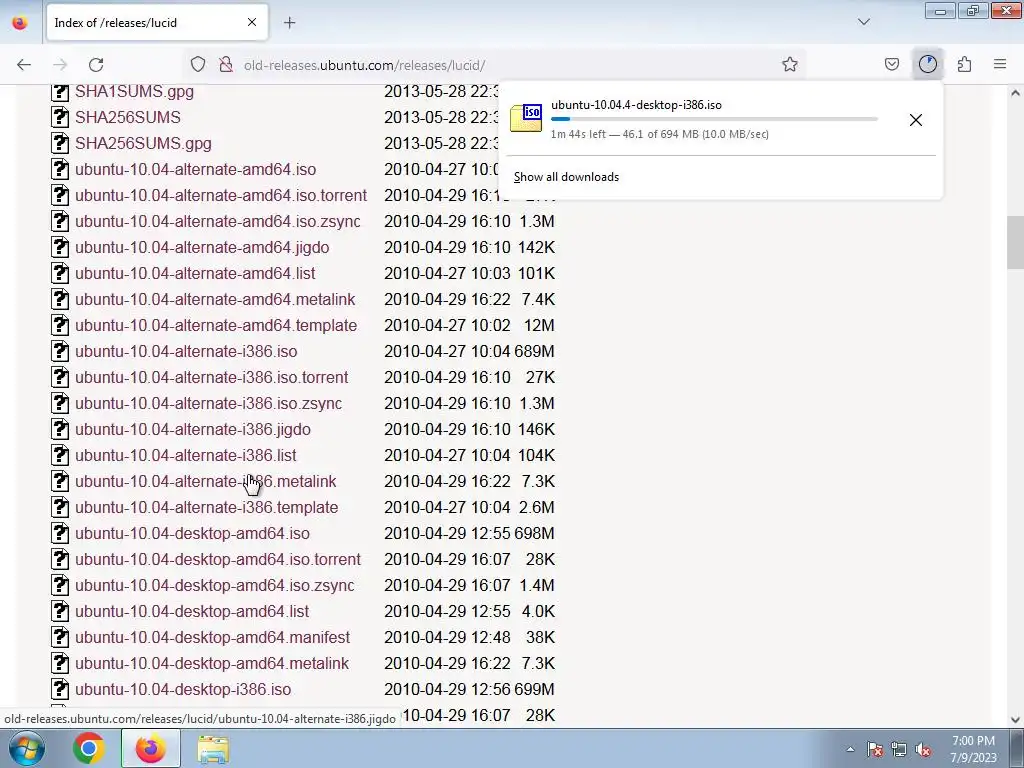Show hidden system tray icons

(850, 749)
